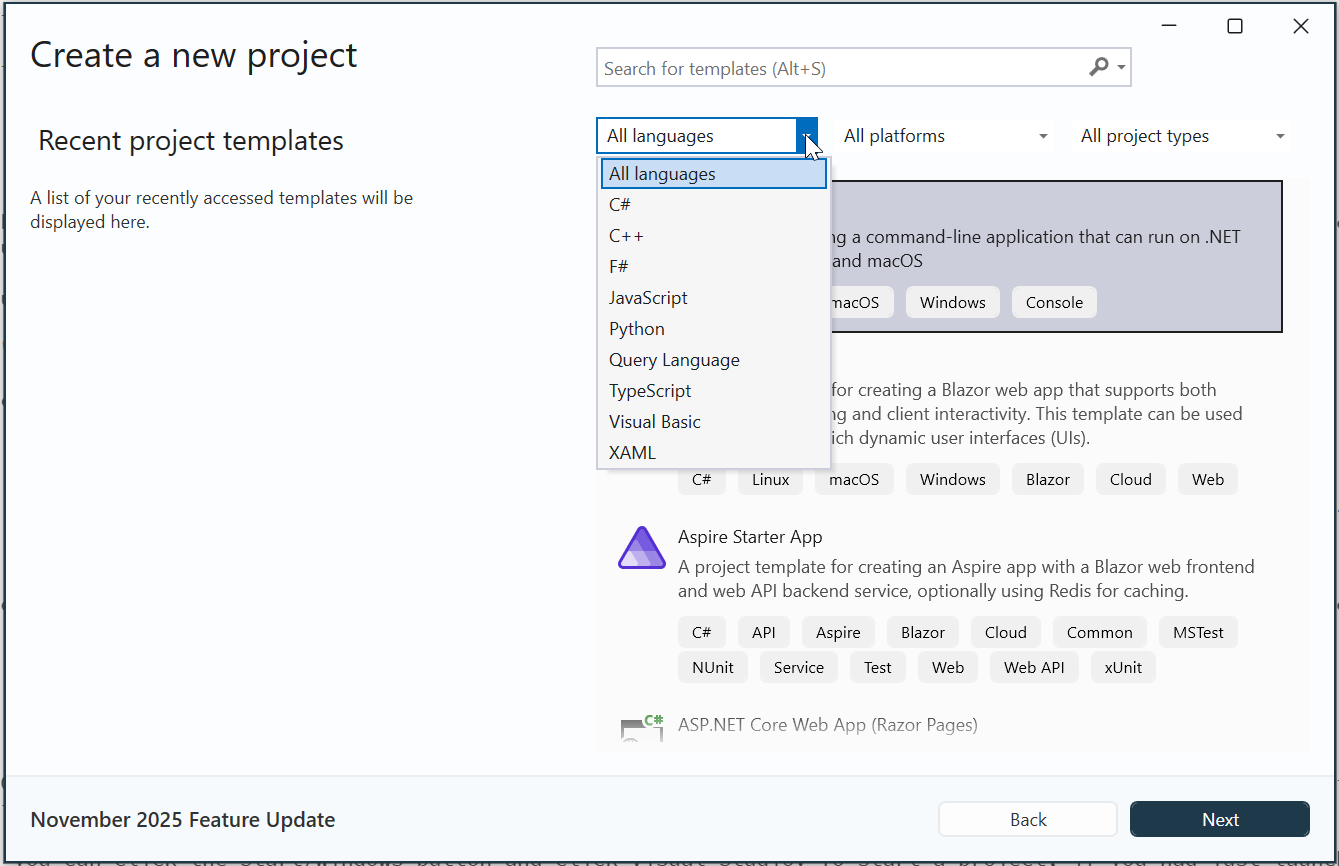The width and height of the screenshot is (1339, 866).
Task: Click the Cloud tag beside the Common tag
Action: (x=1006, y=632)
